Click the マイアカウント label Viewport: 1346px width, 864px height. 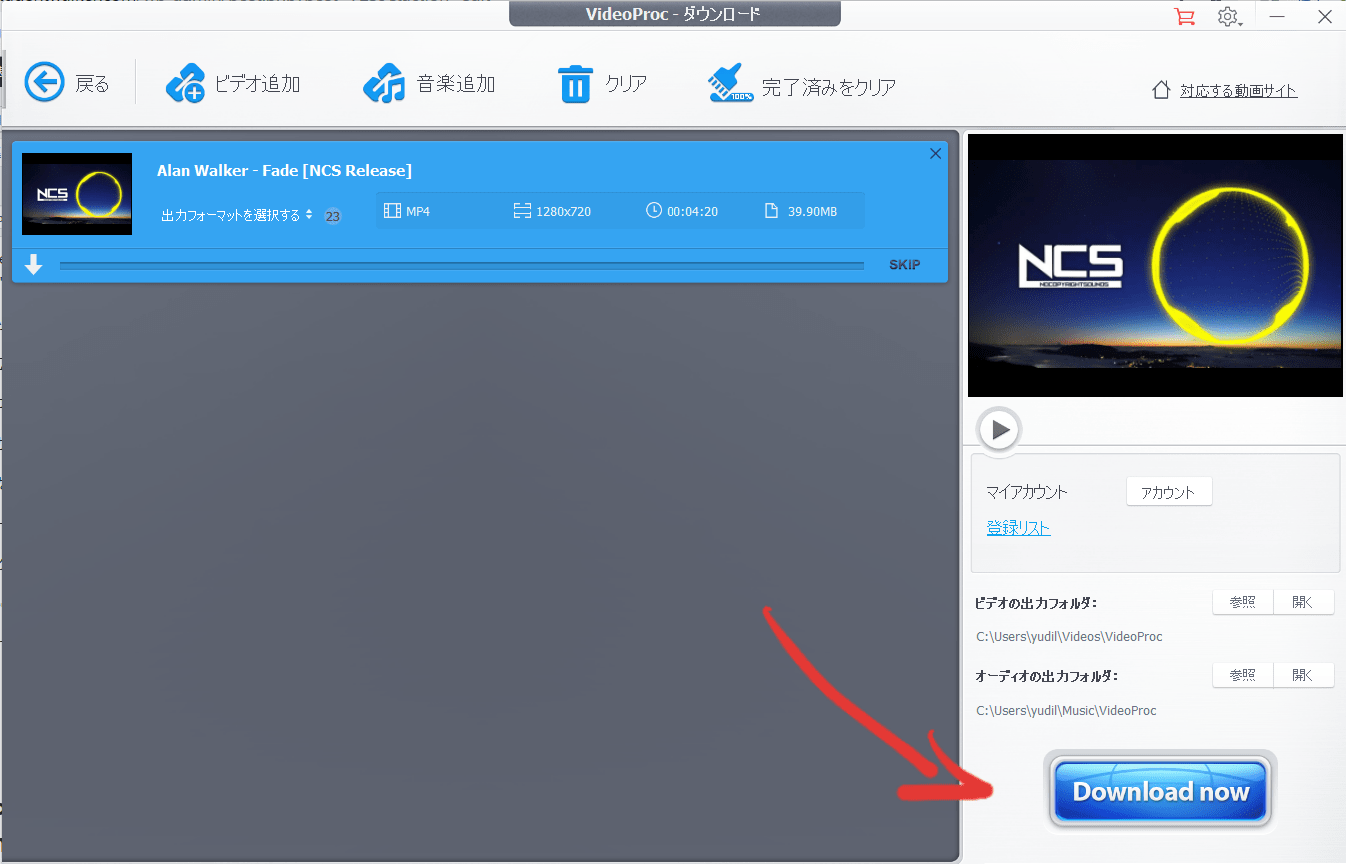[1027, 492]
